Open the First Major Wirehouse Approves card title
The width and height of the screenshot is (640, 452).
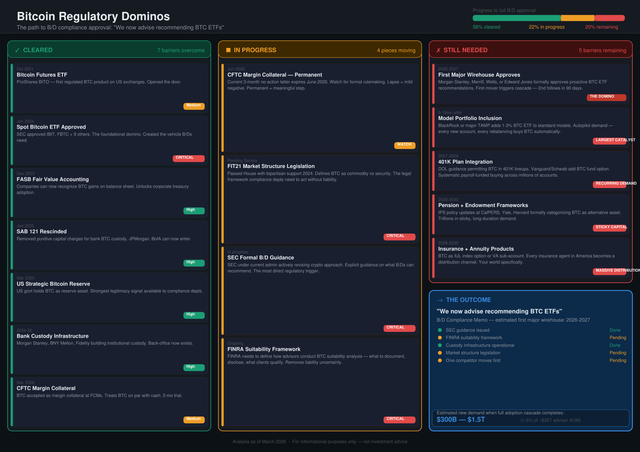(479, 75)
